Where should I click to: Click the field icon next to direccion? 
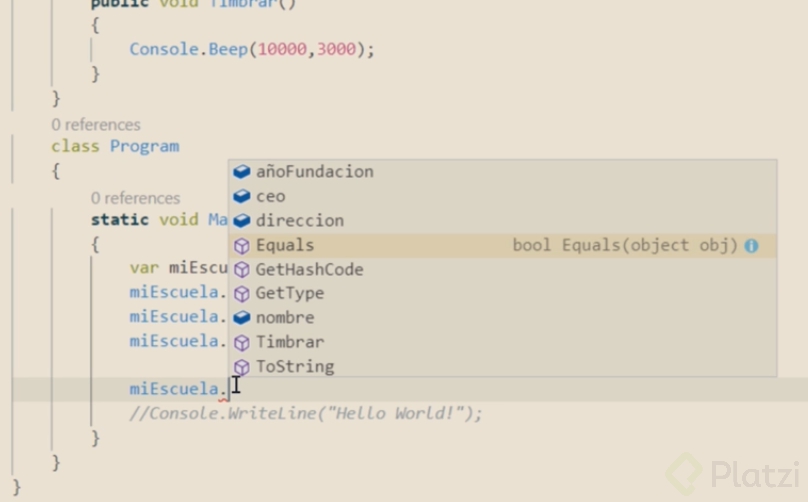coord(242,221)
